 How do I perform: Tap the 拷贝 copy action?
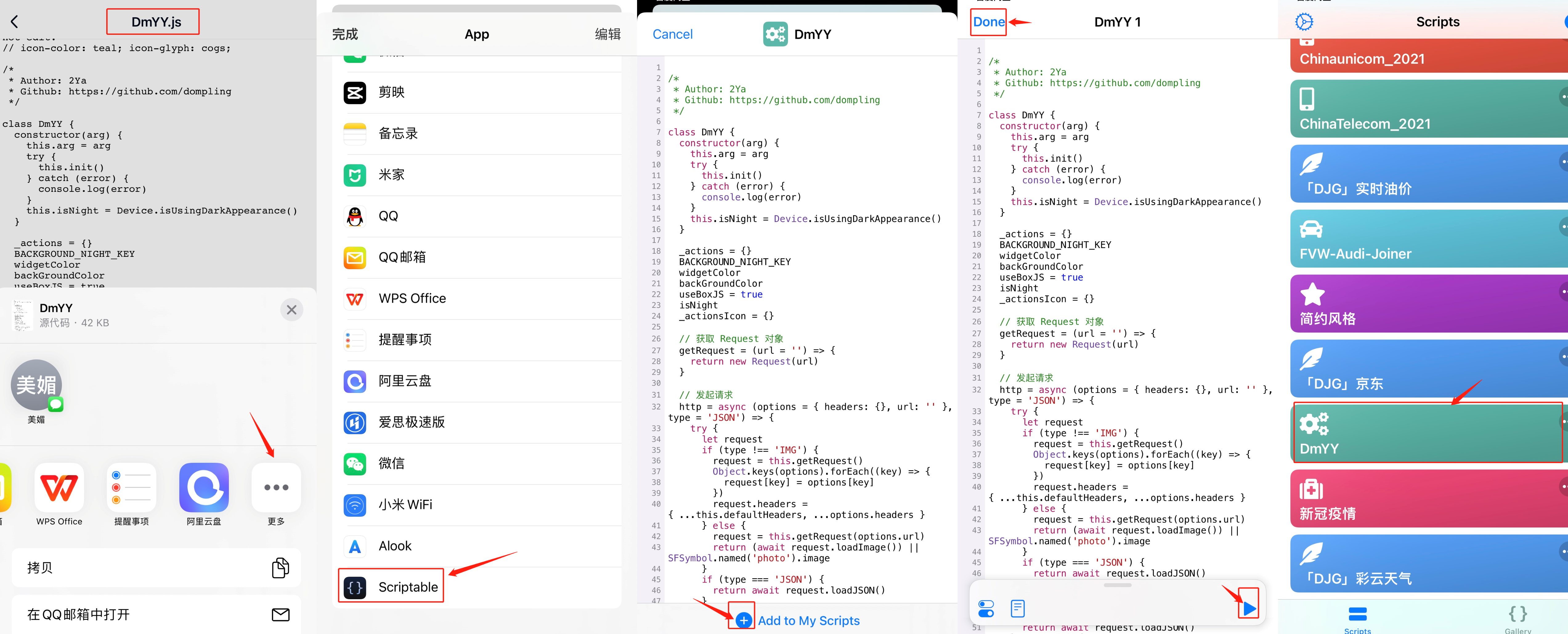click(x=156, y=567)
